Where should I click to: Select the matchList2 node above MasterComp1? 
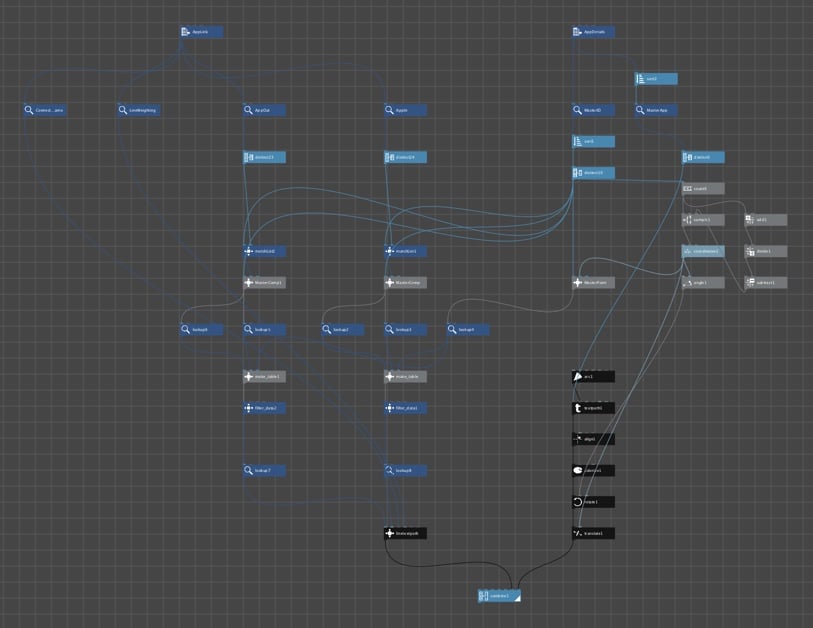(264, 251)
